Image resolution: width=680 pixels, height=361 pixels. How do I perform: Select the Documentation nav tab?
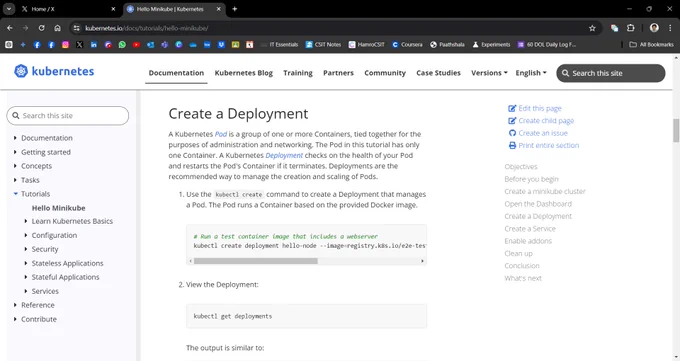click(176, 73)
